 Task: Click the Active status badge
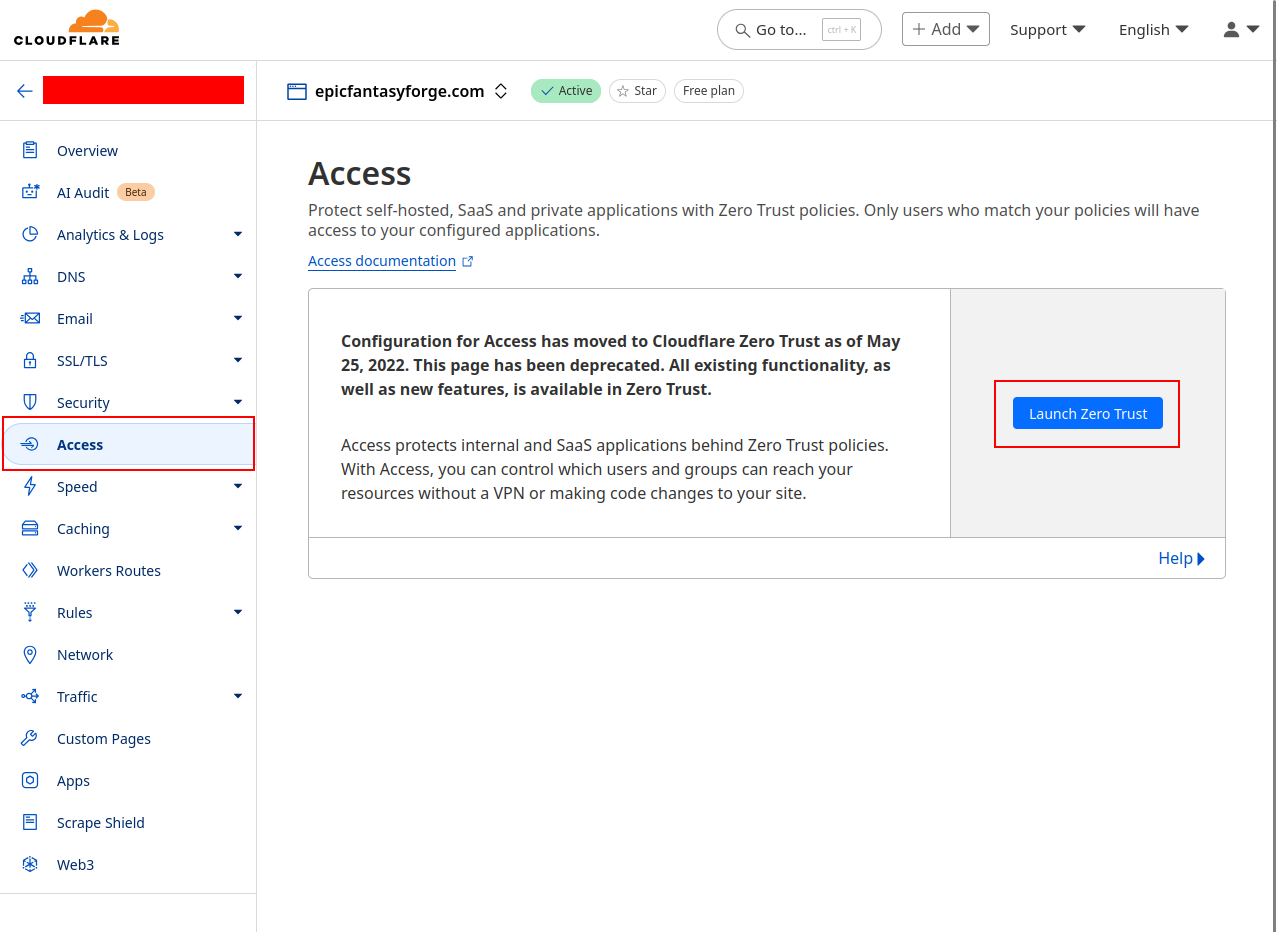click(566, 91)
